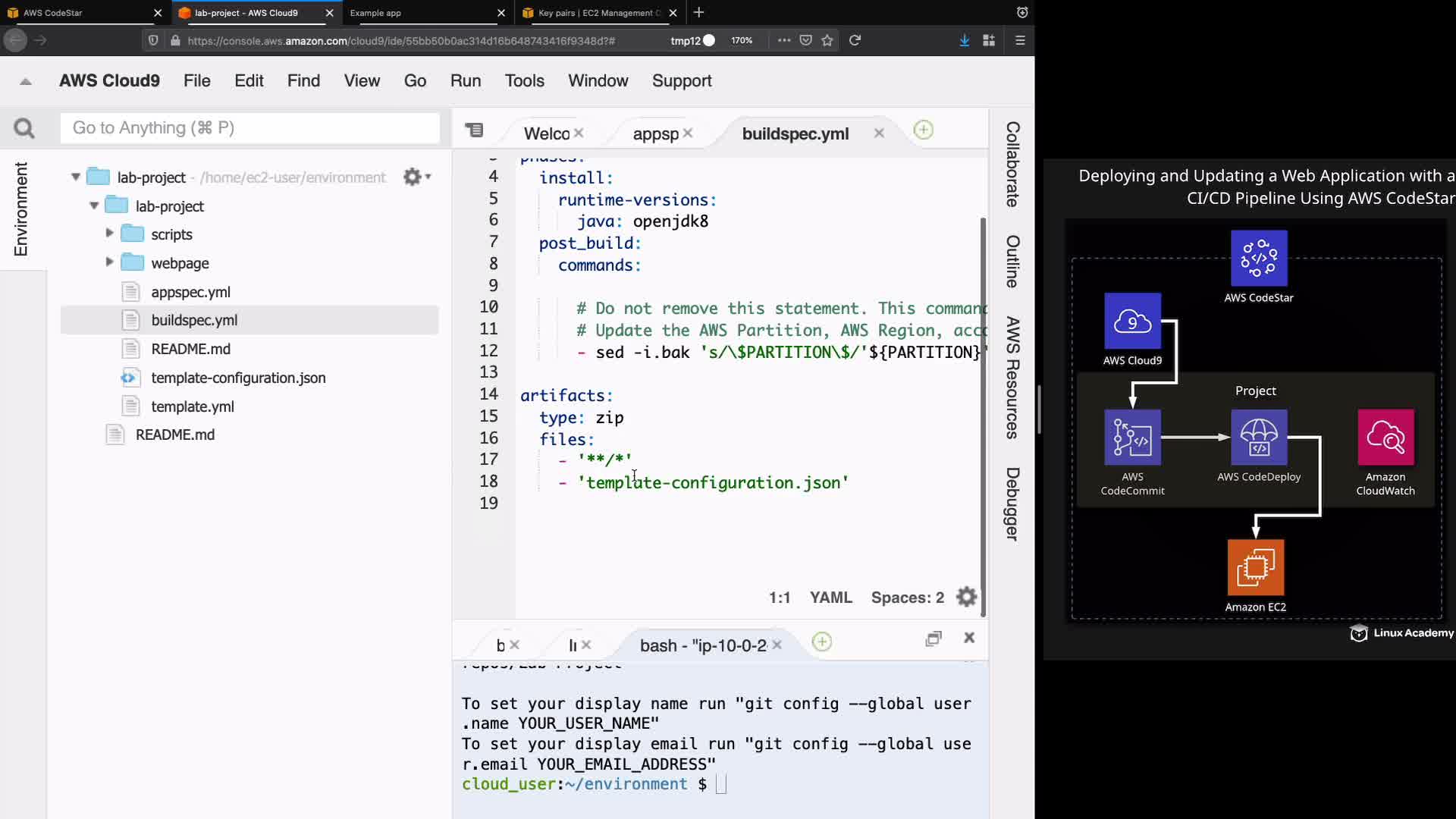Click the search magnifier icon in the sidebar
The image size is (1456, 819).
24,129
